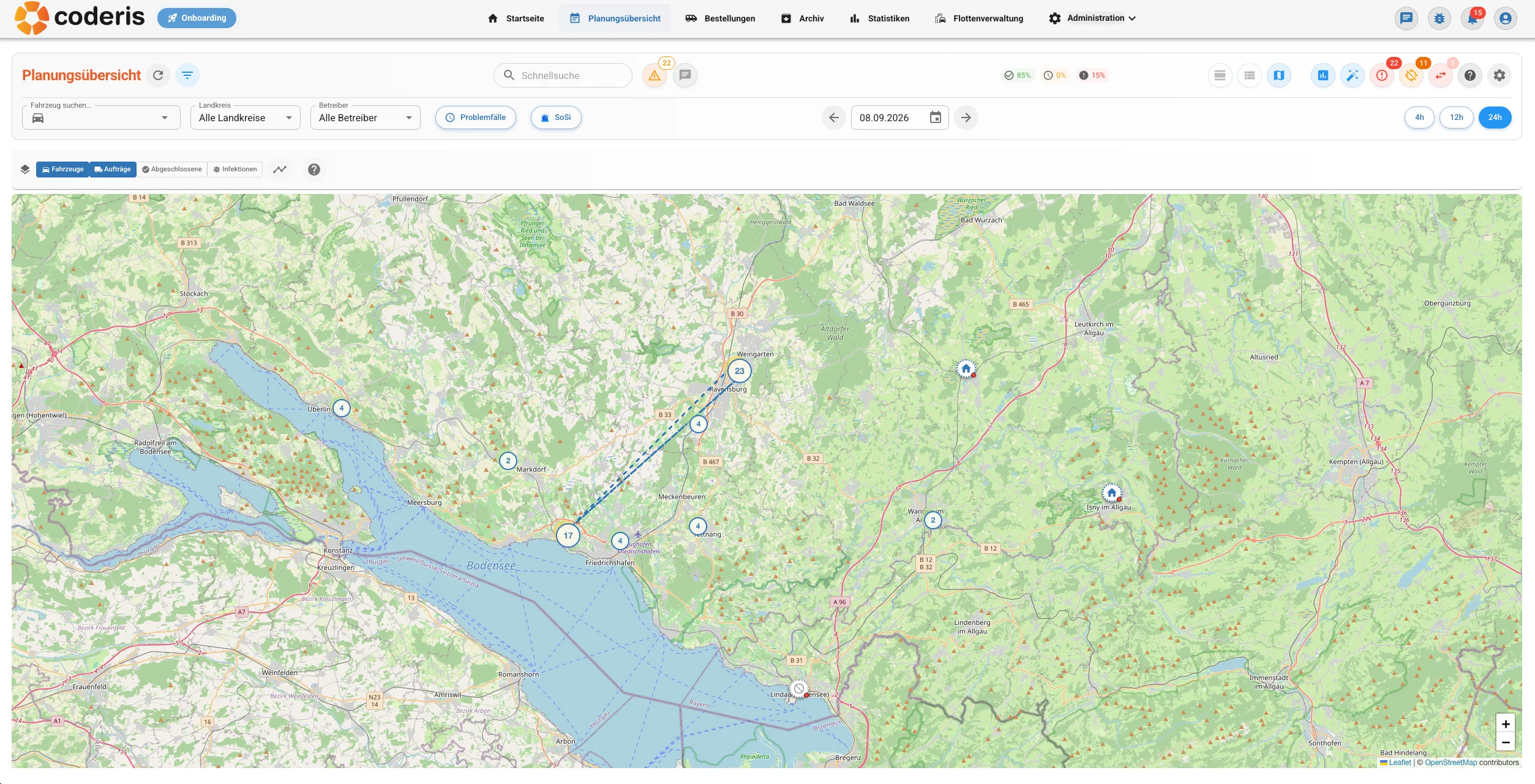Select the 24h time range
Image resolution: width=1535 pixels, height=784 pixels.
[1495, 118]
